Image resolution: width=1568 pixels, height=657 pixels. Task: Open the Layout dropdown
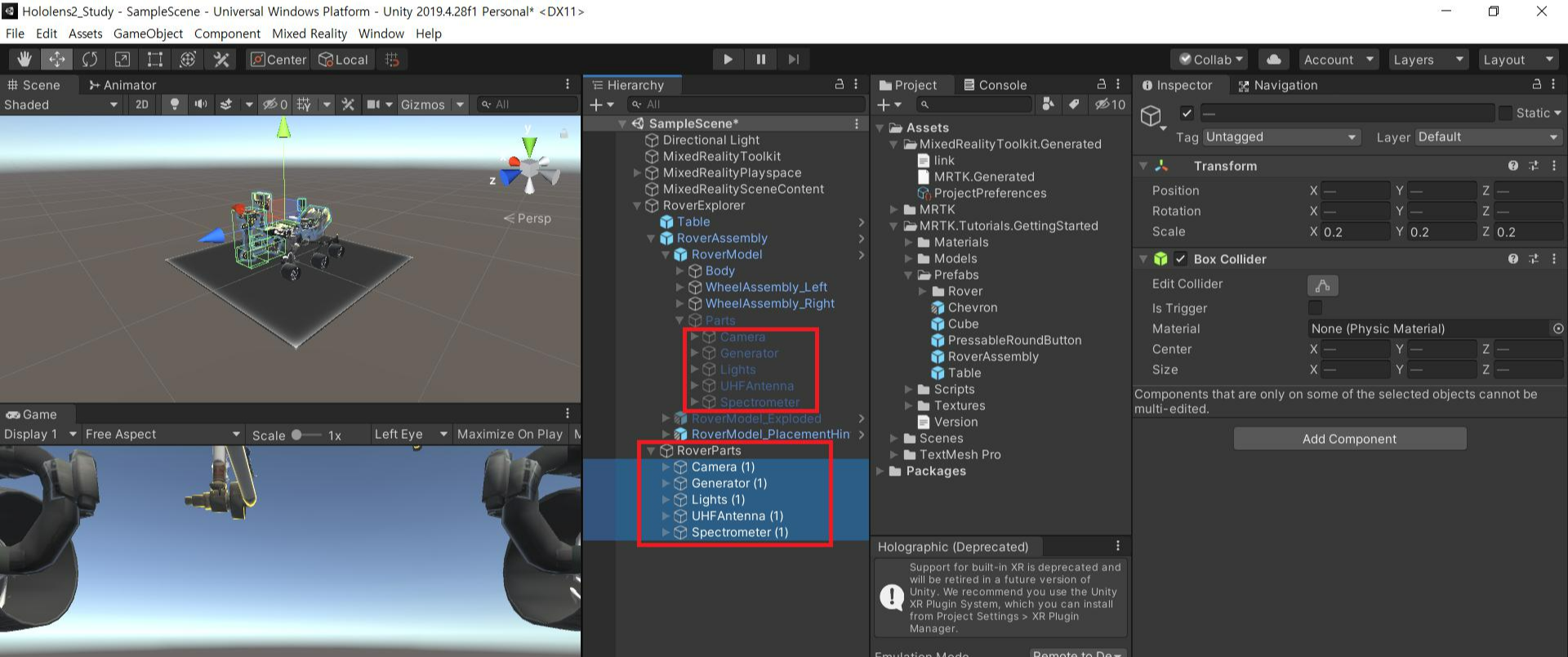pos(1517,60)
